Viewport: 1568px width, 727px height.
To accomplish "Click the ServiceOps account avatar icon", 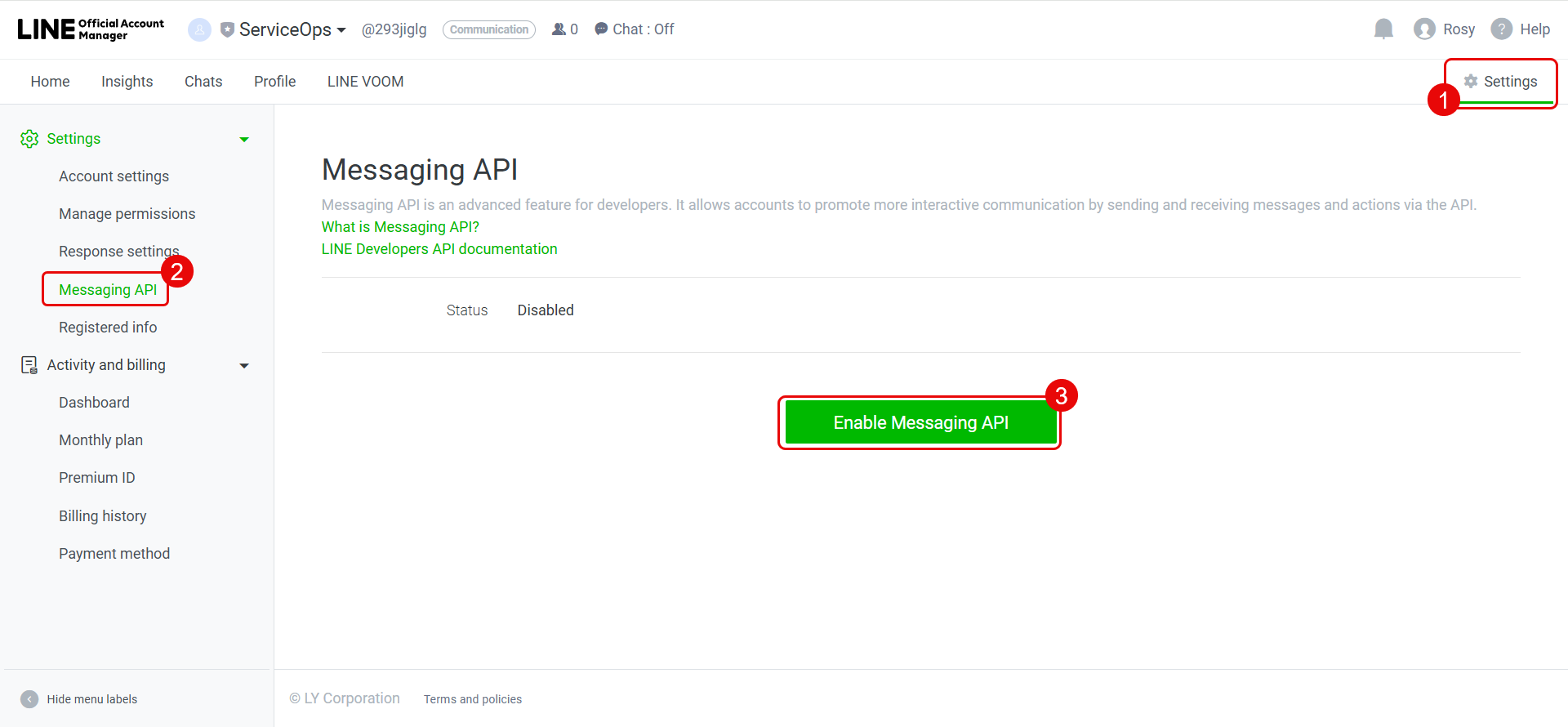I will tap(199, 30).
